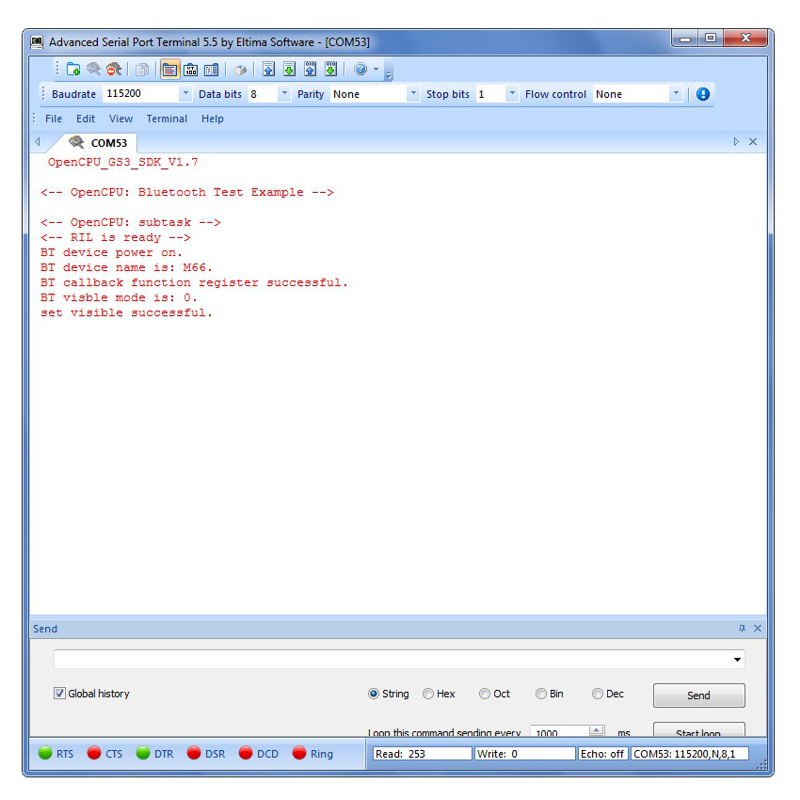Open the Parity dropdown
This screenshot has width=800, height=800.
coord(414,93)
